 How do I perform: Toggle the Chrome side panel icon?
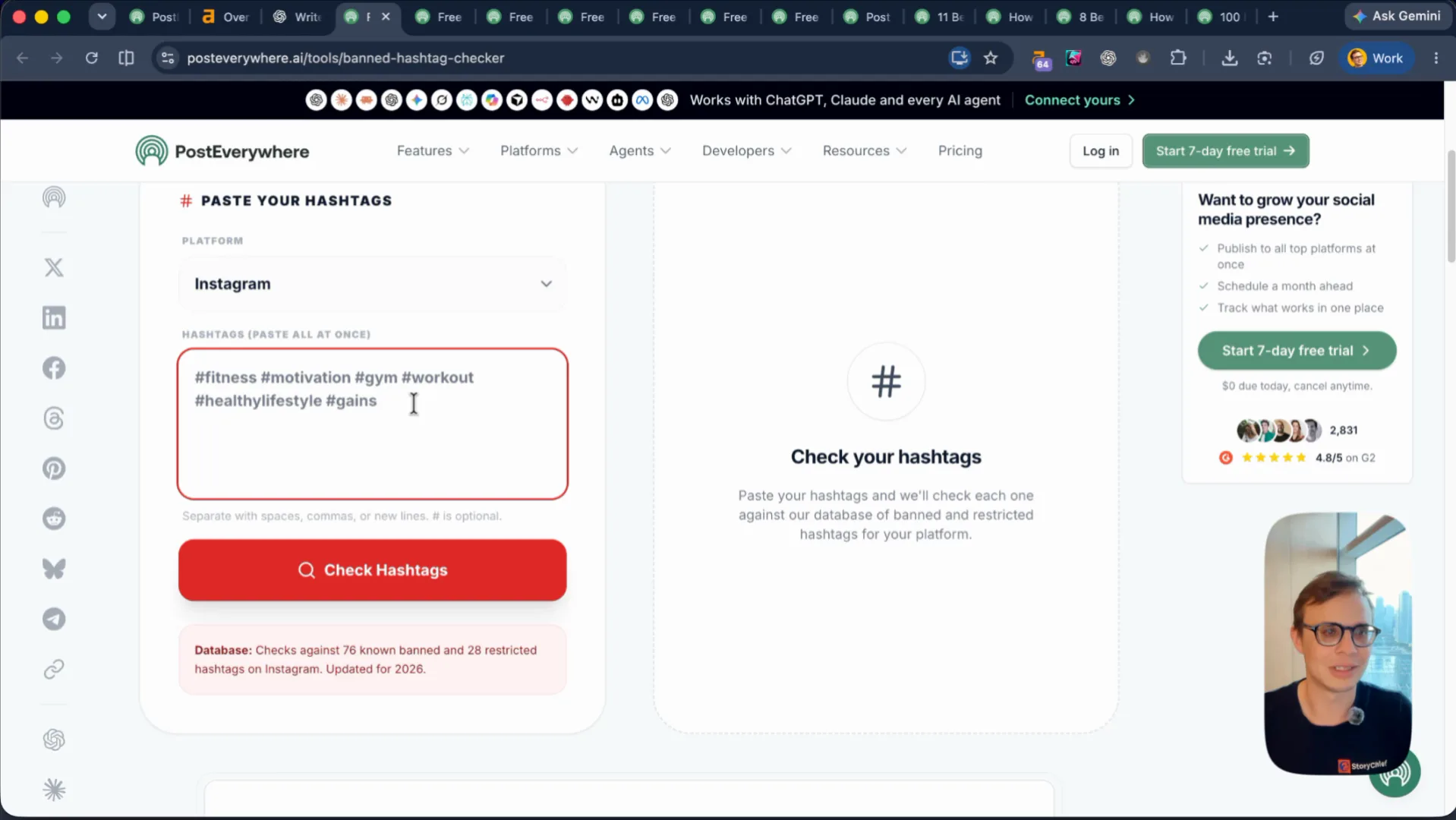click(x=126, y=58)
